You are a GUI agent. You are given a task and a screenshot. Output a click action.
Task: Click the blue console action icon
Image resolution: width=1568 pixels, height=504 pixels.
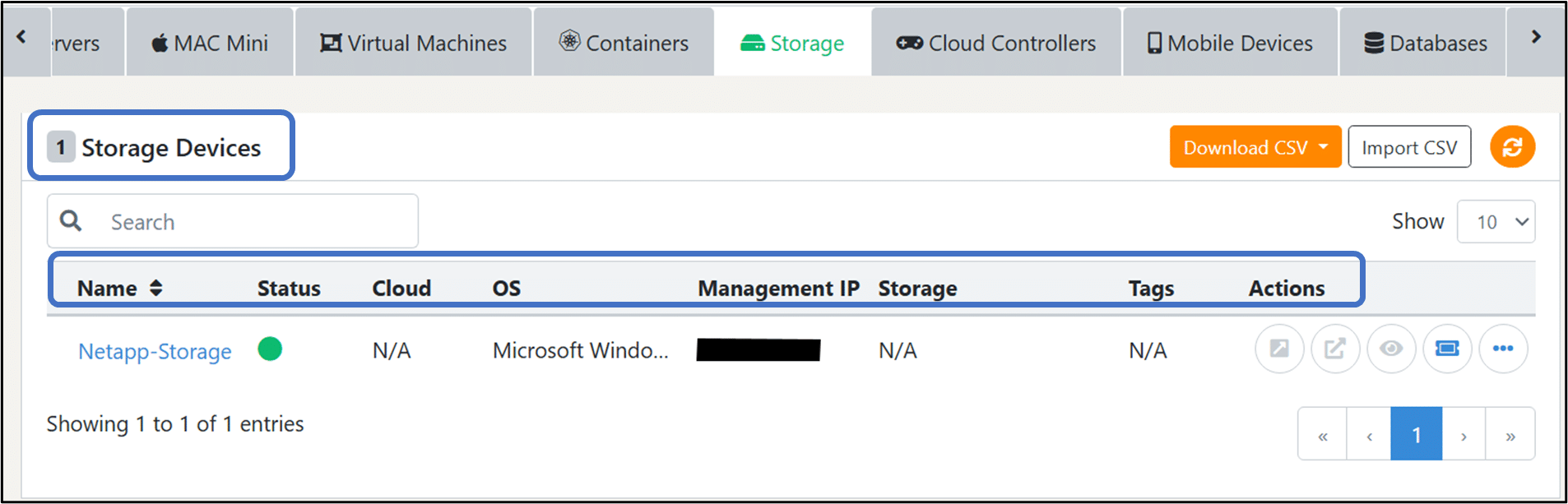(x=1447, y=349)
